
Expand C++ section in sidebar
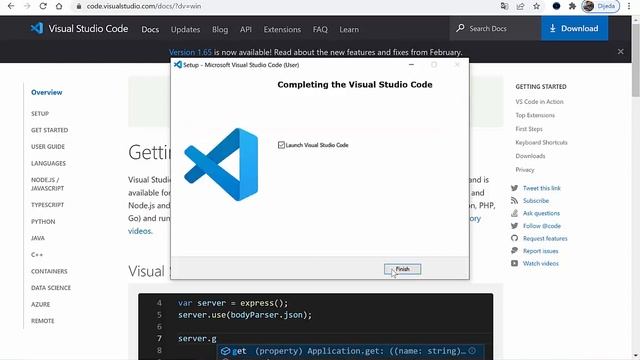pos(37,255)
